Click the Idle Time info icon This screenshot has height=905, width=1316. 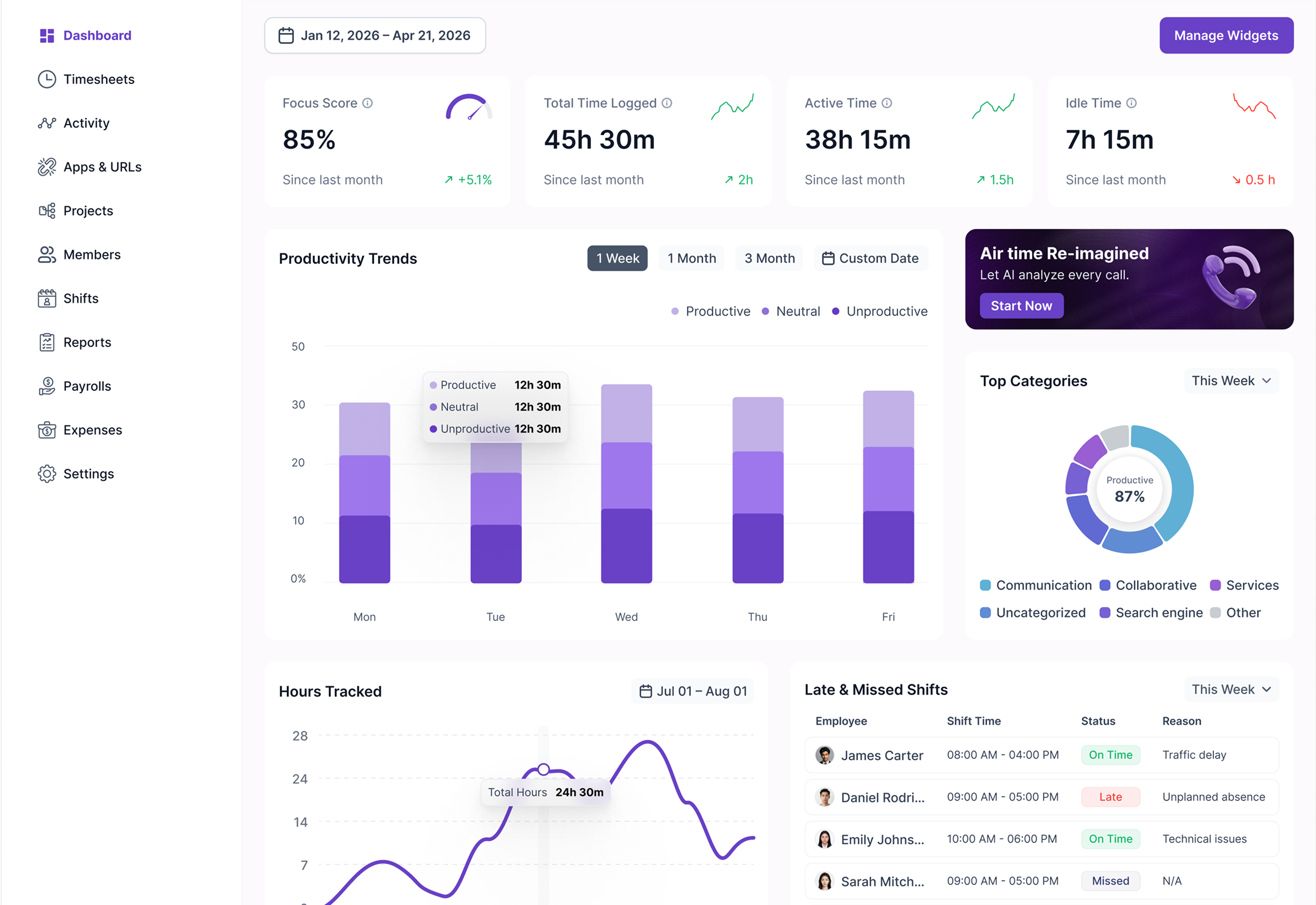coord(1132,103)
